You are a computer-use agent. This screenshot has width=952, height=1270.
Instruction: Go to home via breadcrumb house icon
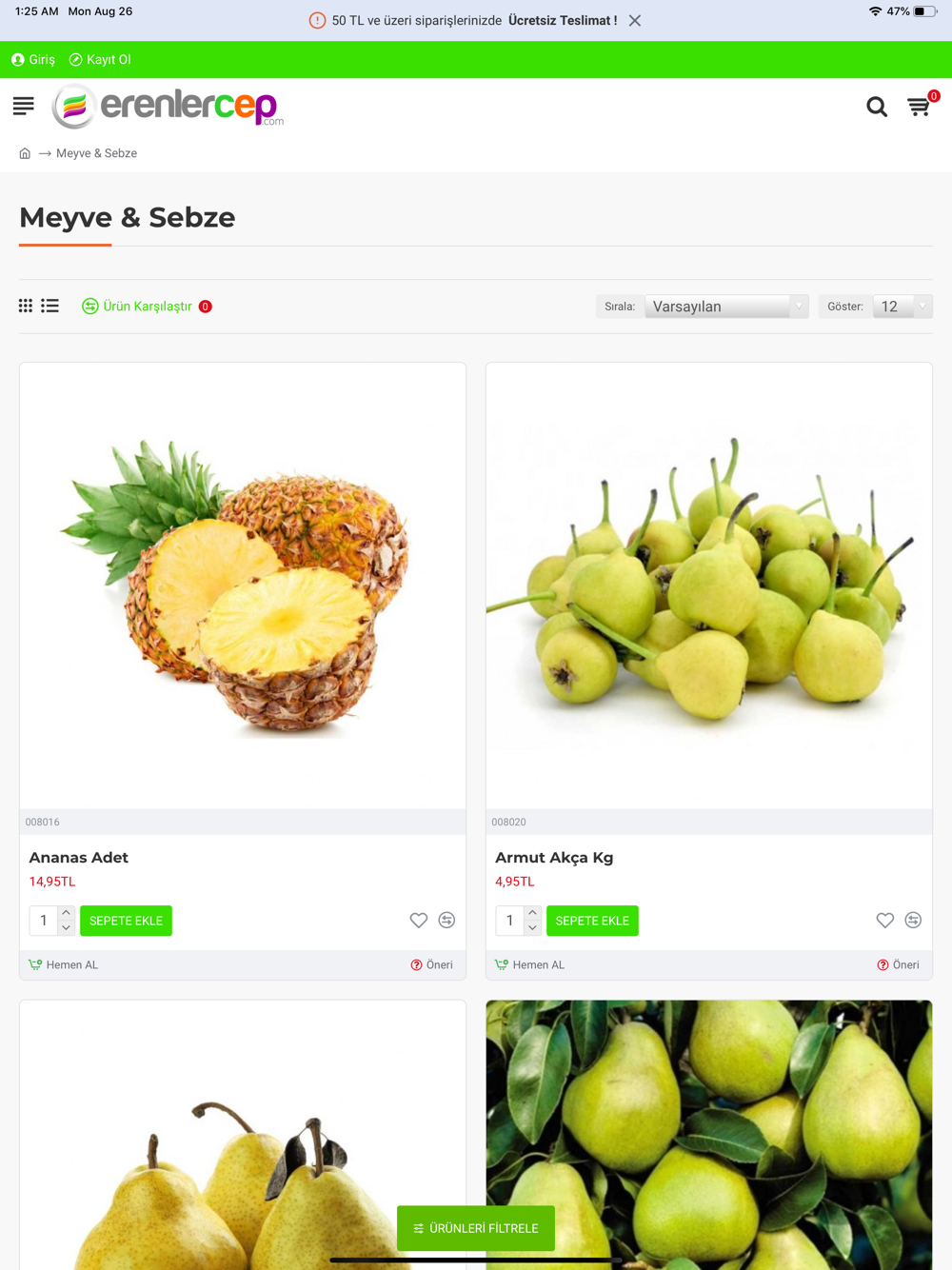point(25,153)
